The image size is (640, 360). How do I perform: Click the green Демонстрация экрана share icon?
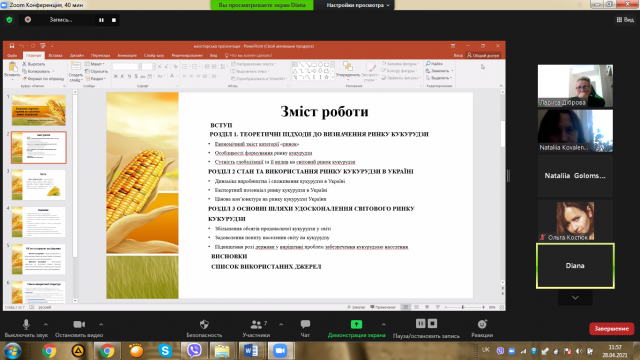[x=356, y=324]
